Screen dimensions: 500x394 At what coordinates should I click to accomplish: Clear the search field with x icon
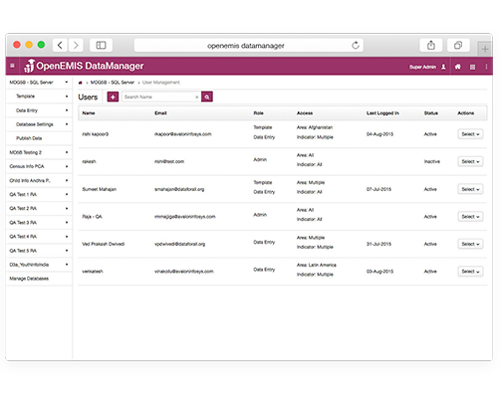(x=197, y=97)
